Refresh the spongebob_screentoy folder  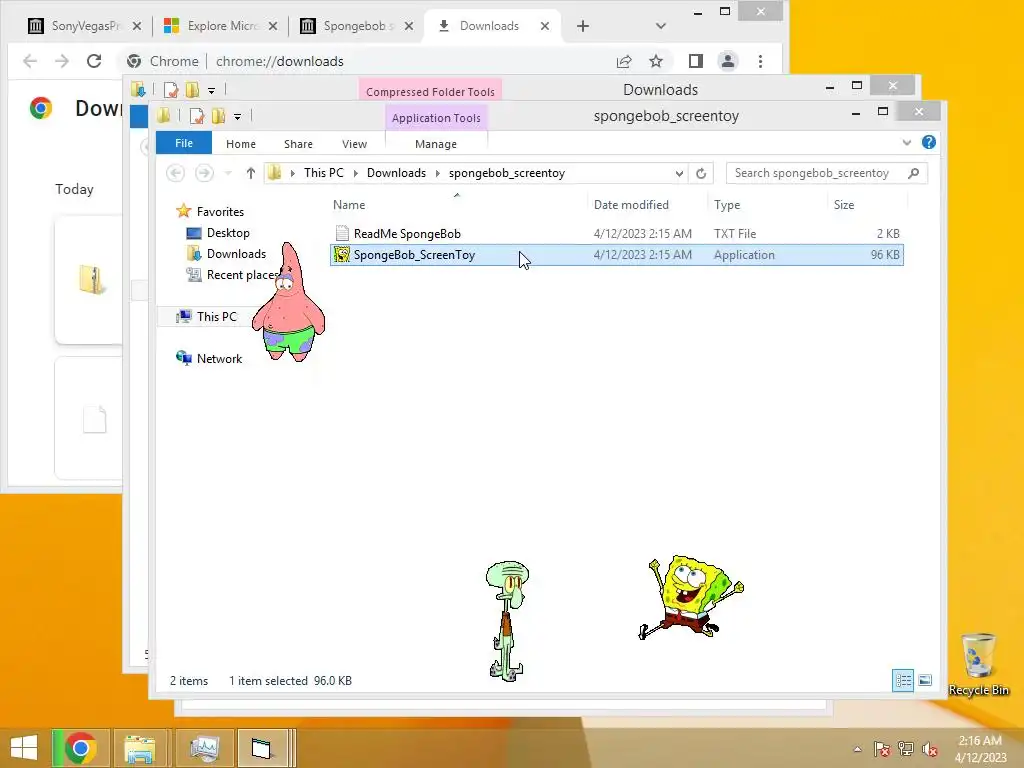pos(701,173)
